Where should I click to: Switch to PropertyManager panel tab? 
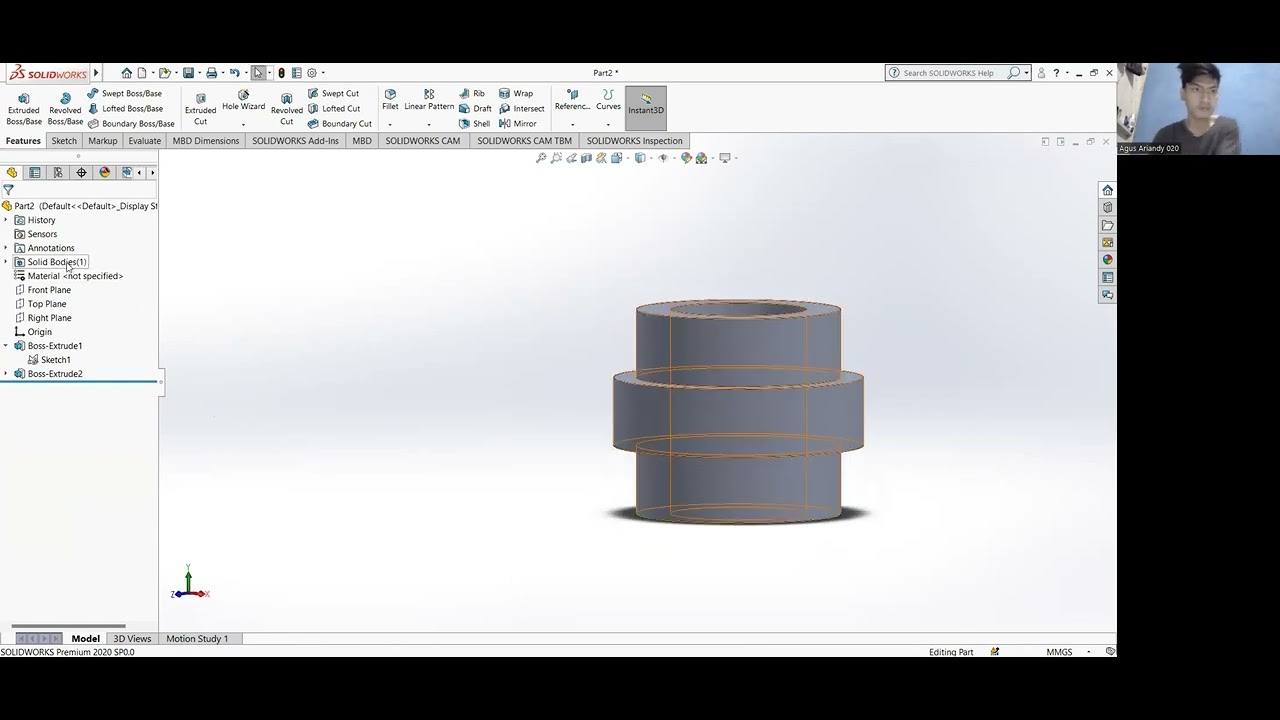(35, 173)
